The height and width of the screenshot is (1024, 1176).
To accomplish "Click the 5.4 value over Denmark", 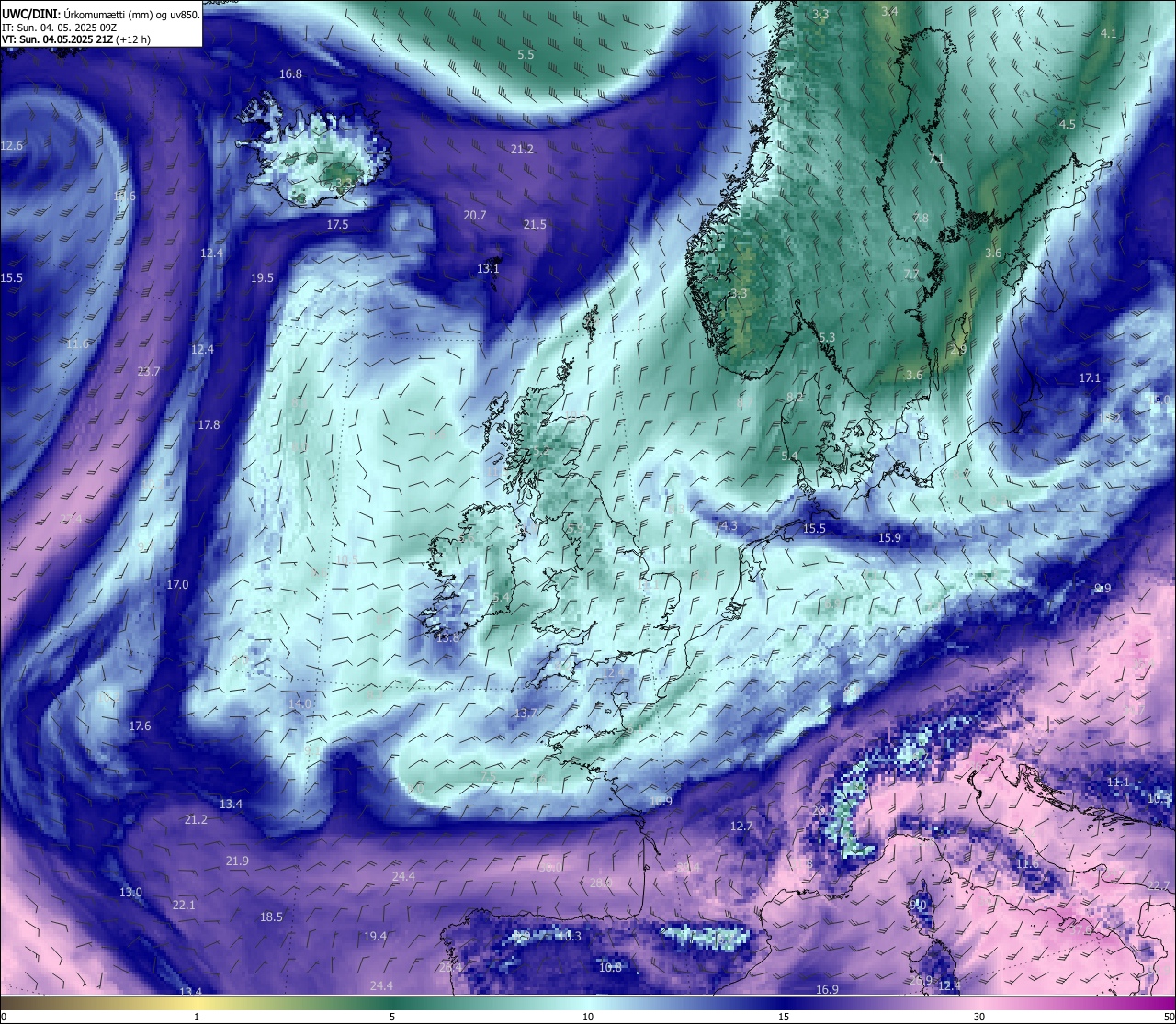I will (789, 456).
